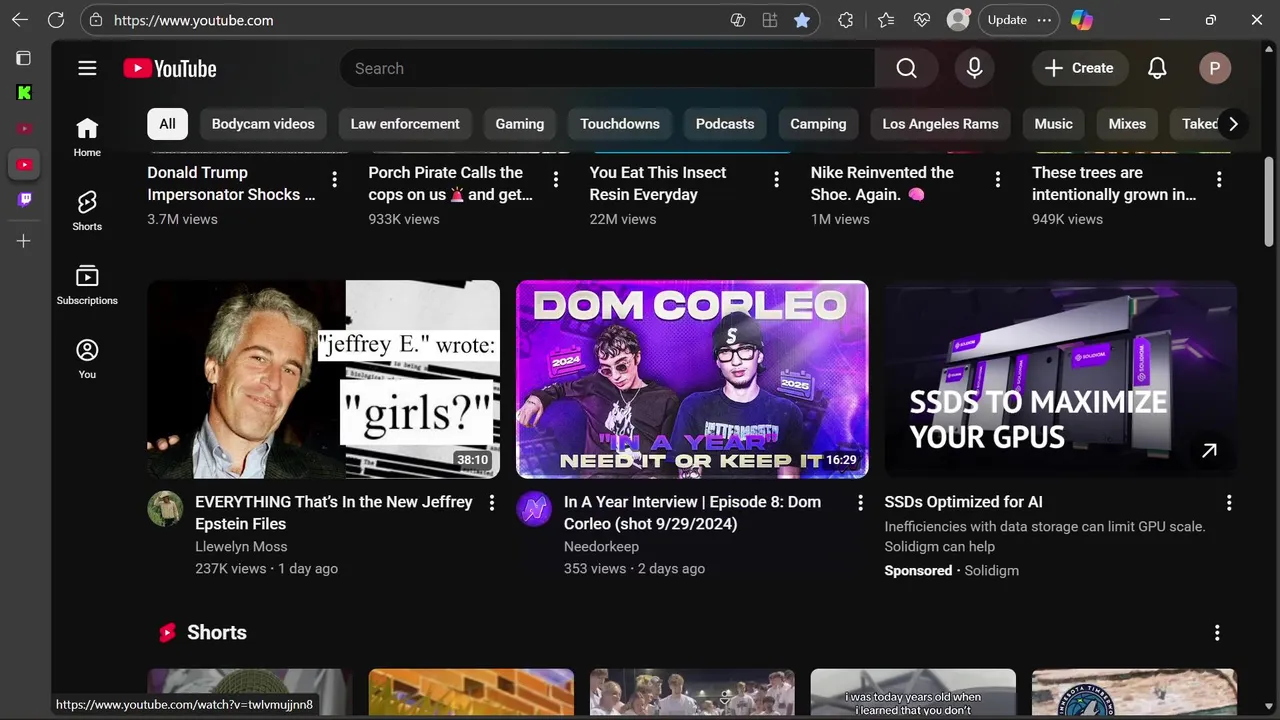Screen dimensions: 1280x720
Task: Click the Create button
Action: tap(1079, 68)
